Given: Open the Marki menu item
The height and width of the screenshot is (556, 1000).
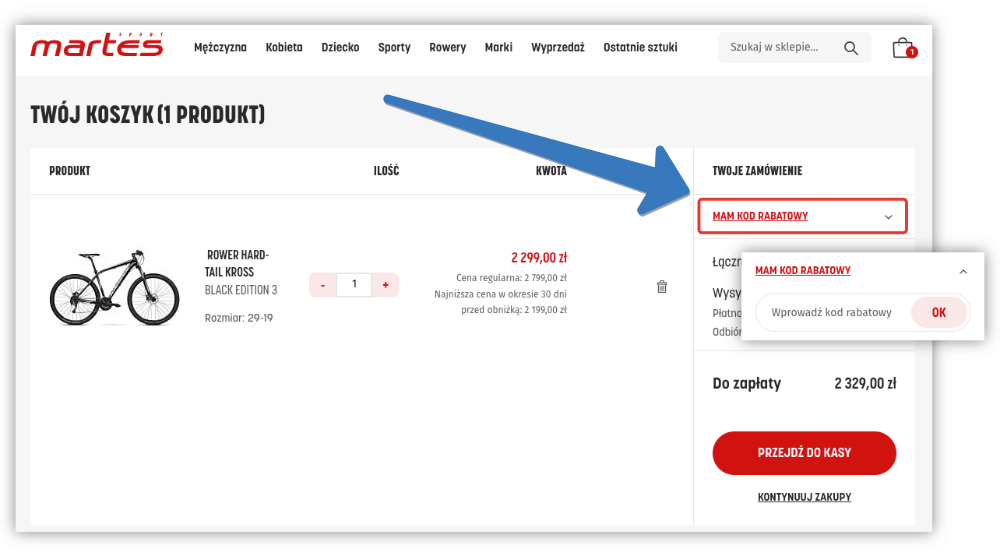Looking at the screenshot, I should click(x=498, y=48).
